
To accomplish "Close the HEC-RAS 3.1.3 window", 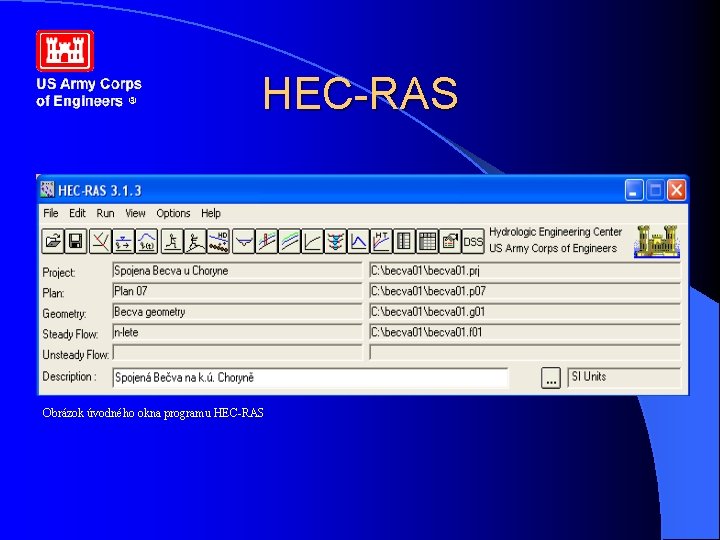I will point(676,190).
